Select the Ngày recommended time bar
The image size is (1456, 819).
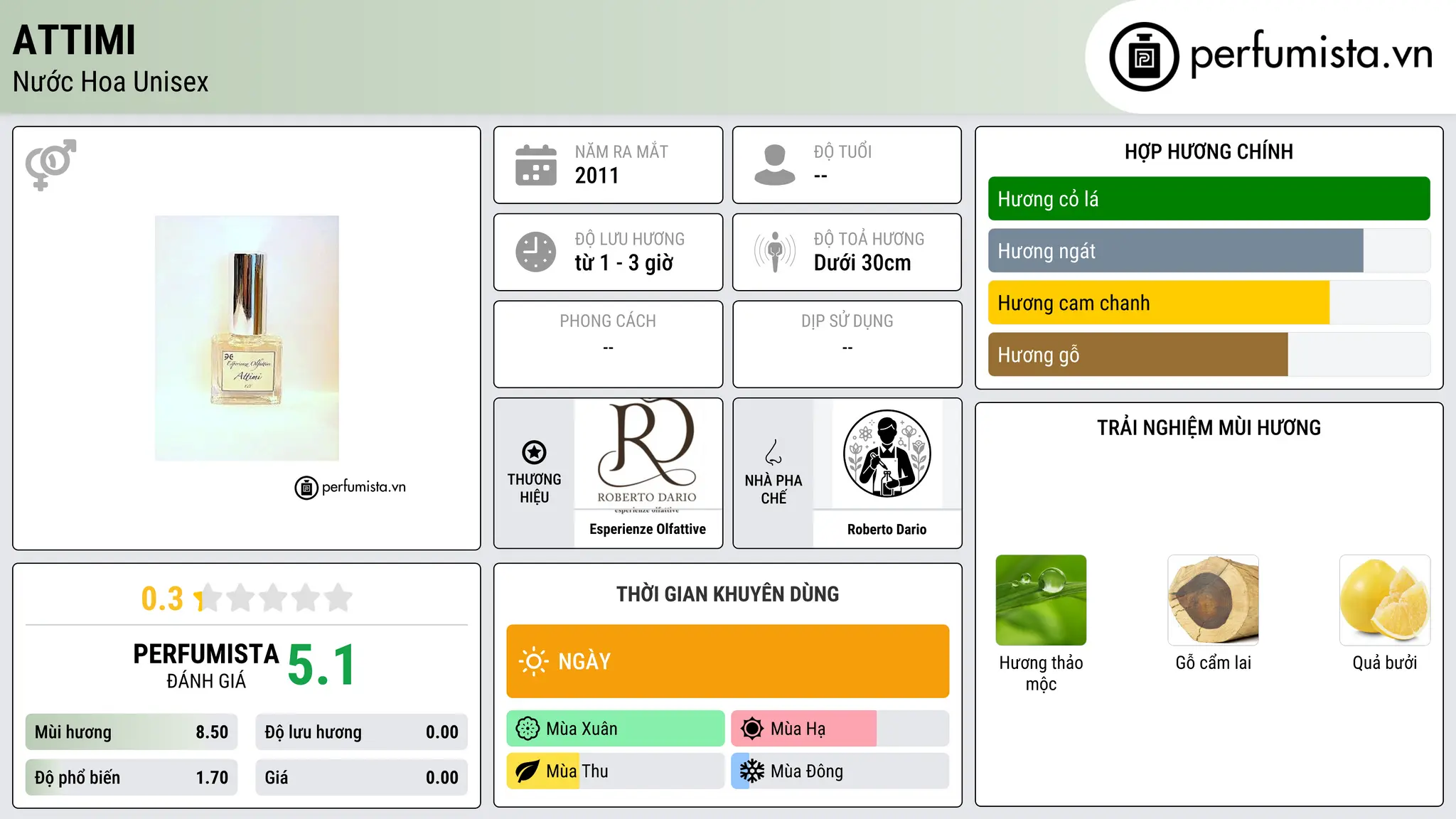[728, 661]
